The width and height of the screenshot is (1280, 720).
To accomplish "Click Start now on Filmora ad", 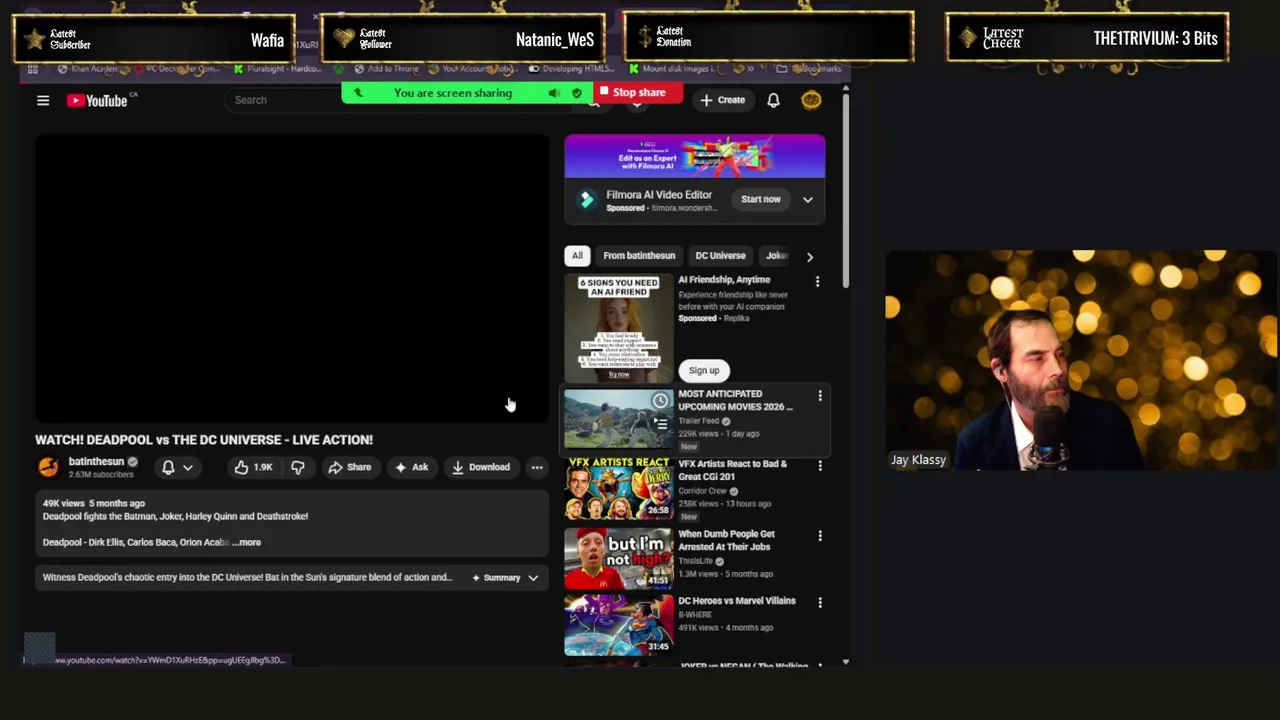I will coord(761,199).
